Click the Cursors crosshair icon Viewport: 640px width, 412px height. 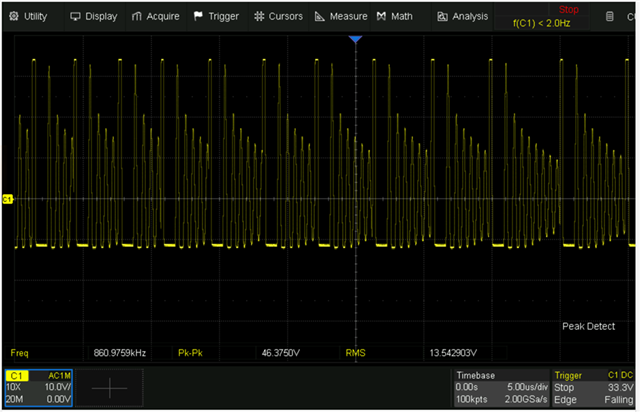[259, 16]
